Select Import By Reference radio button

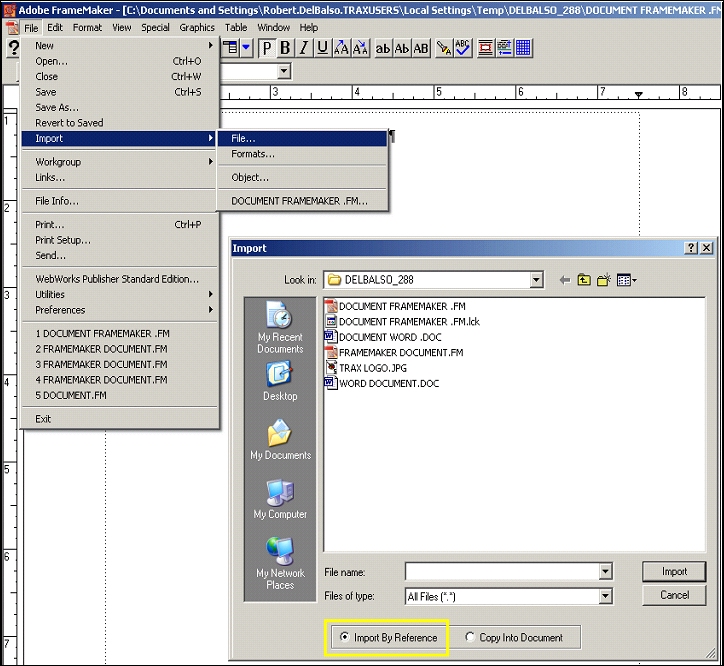pyautogui.click(x=344, y=637)
